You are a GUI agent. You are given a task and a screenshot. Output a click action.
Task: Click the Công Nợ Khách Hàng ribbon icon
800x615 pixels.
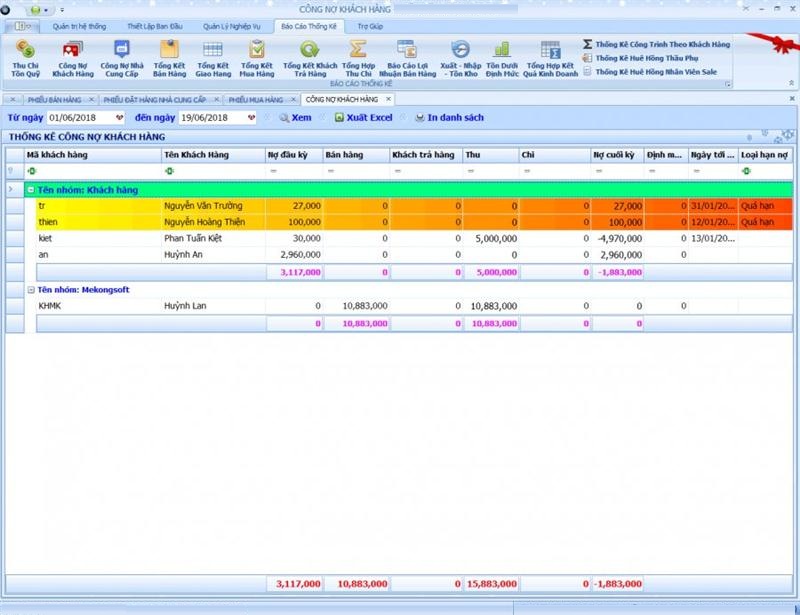tap(72, 56)
